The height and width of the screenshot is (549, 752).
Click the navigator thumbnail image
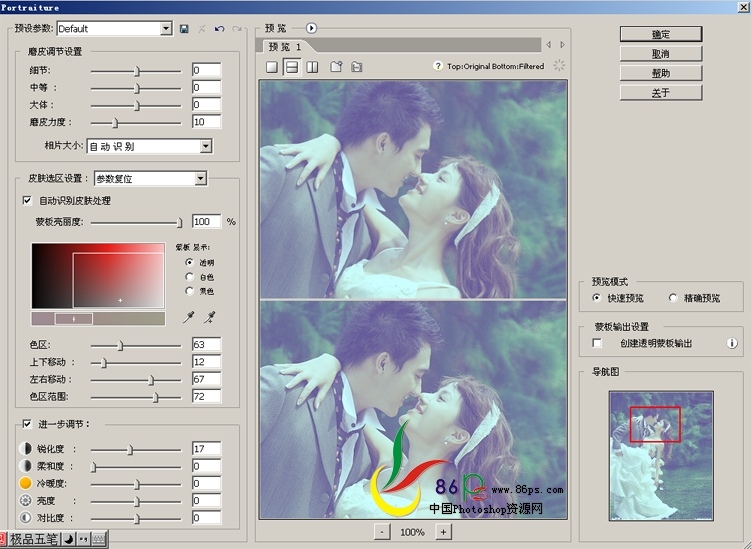pos(661,456)
